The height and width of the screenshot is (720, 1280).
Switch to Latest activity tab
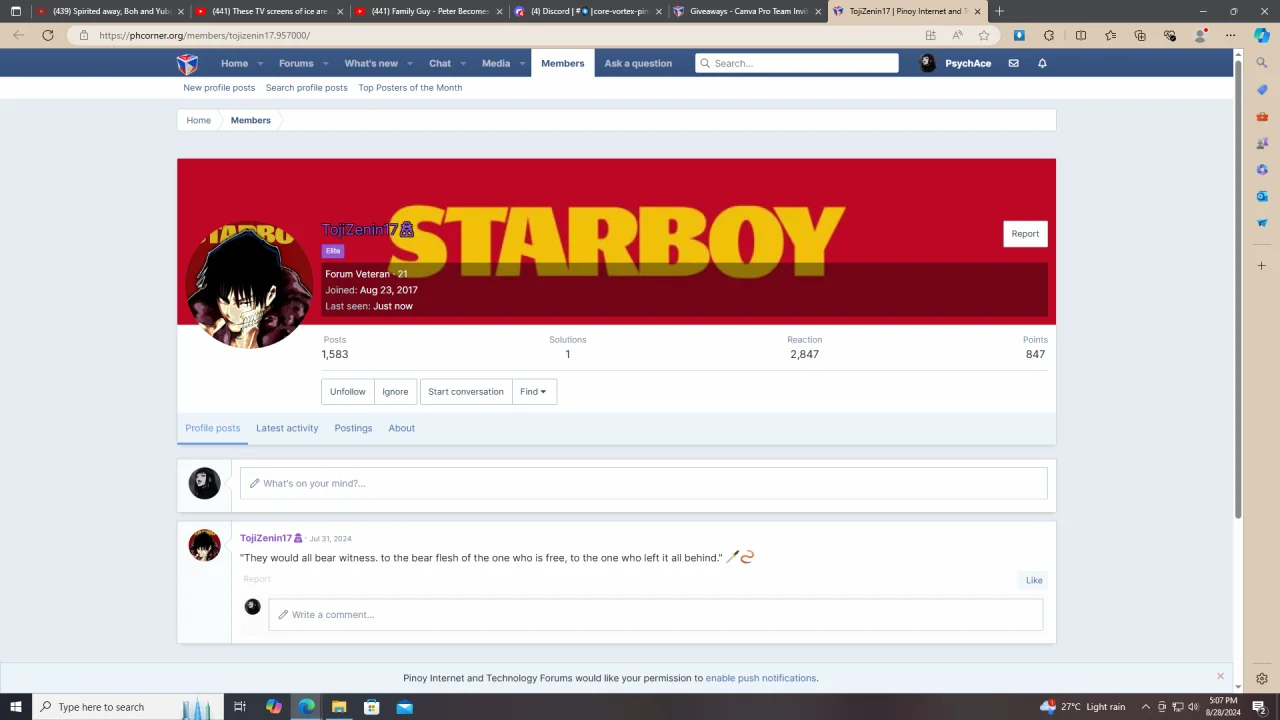287,428
